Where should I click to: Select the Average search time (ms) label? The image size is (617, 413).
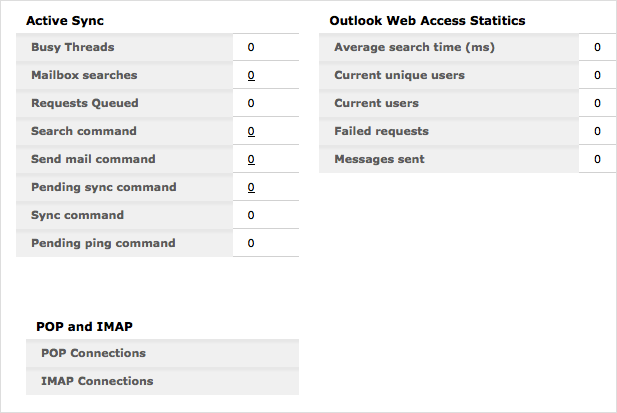click(x=414, y=47)
